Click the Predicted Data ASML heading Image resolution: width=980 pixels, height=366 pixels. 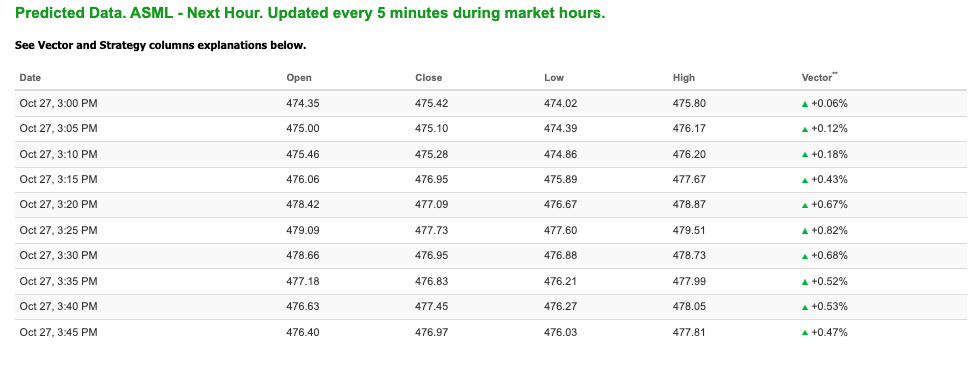point(310,13)
